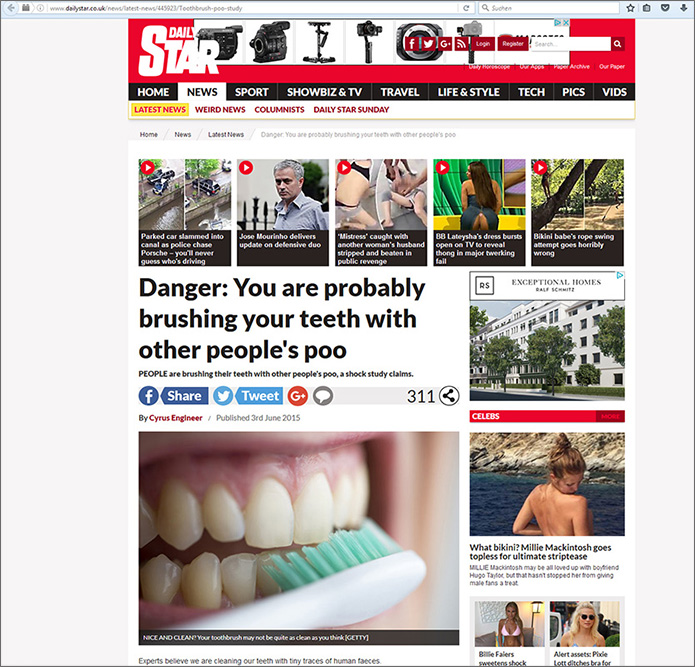The width and height of the screenshot is (695, 667).
Task: Open the SPORT menu tab
Action: pyautogui.click(x=251, y=92)
